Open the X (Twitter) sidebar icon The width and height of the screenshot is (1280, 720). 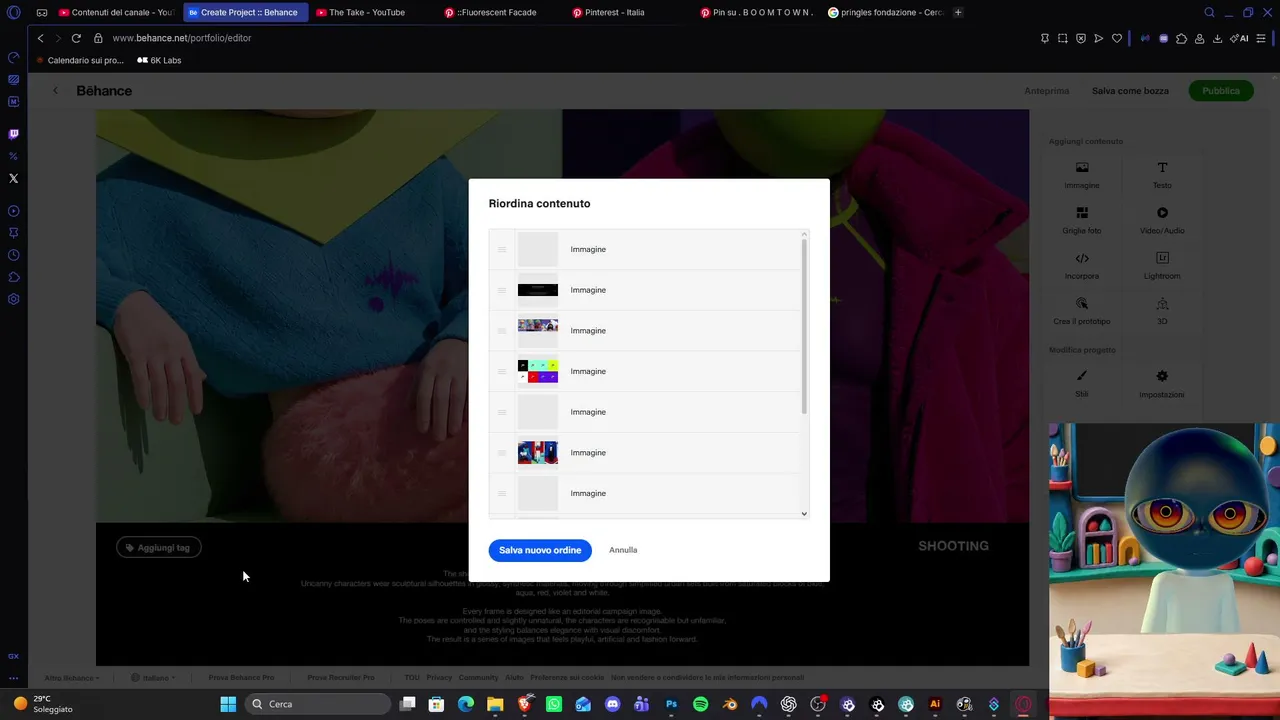pos(13,179)
